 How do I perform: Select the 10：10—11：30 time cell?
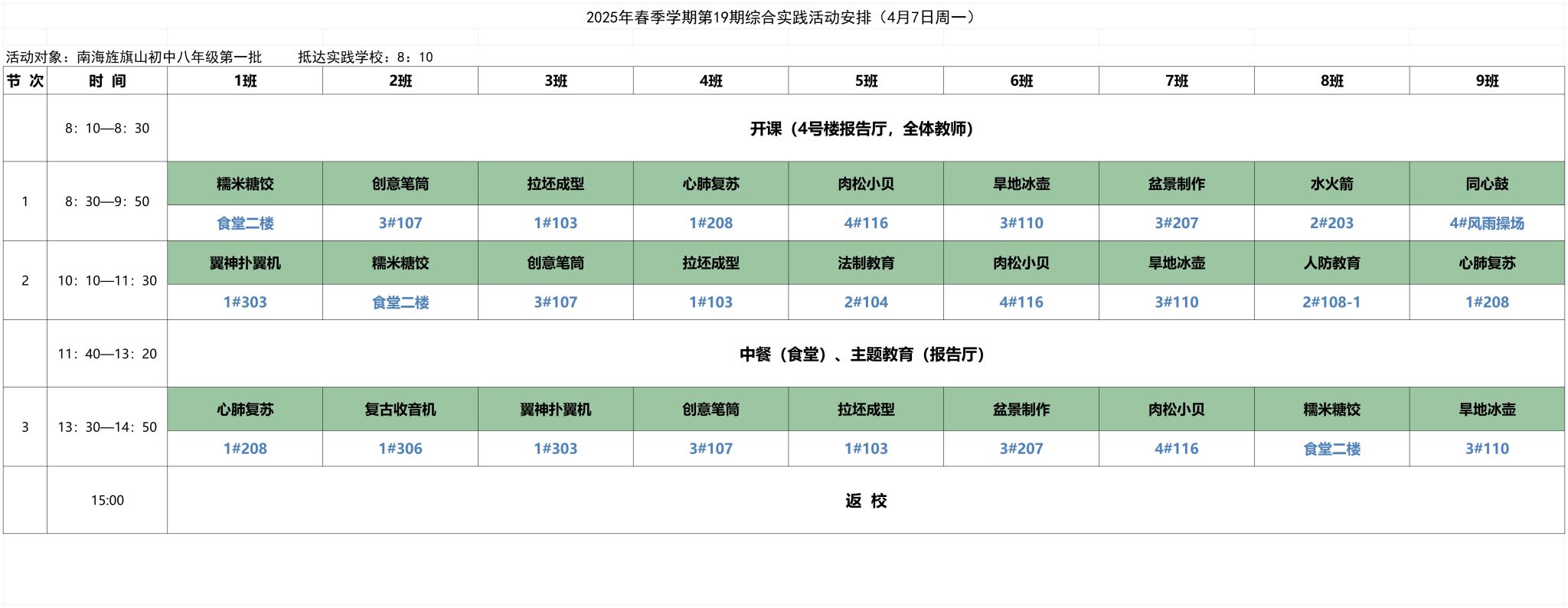pos(107,280)
